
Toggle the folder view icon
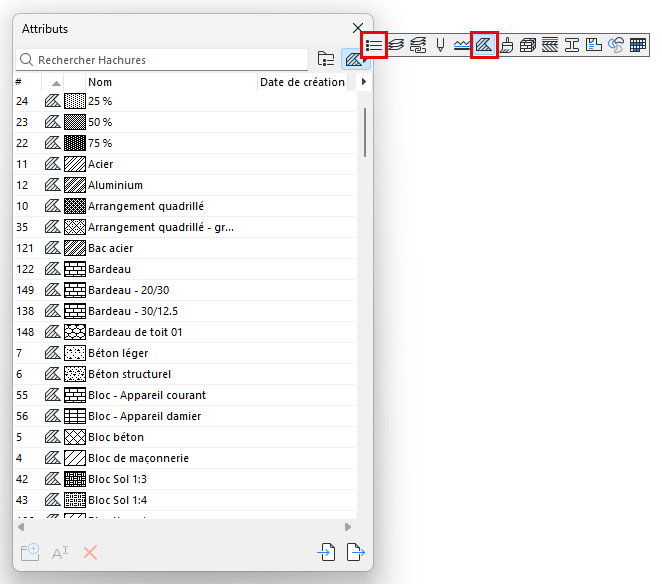(326, 59)
